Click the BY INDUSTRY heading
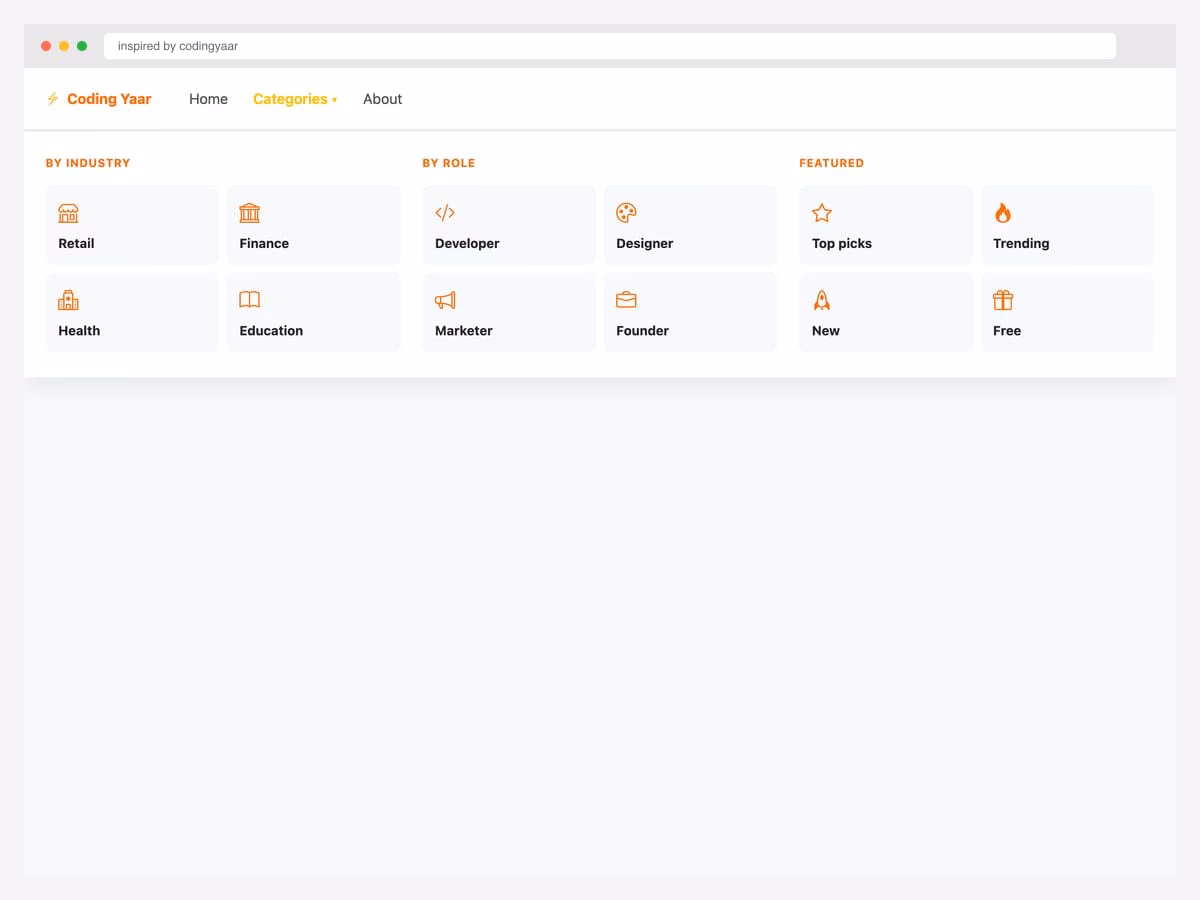This screenshot has width=1200, height=900. click(x=88, y=163)
